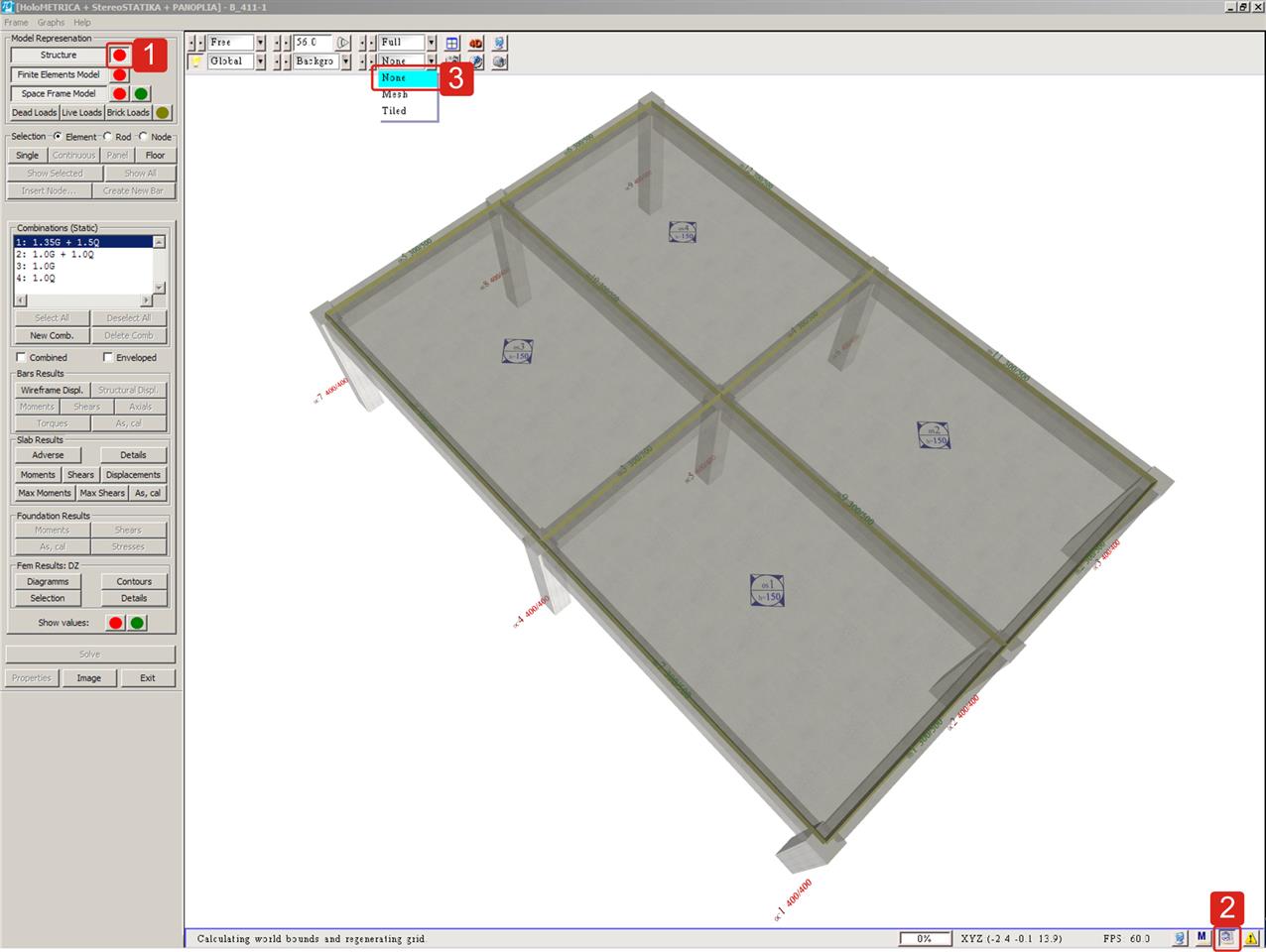Toggle the green indicator next to Space Frame Model
The image size is (1266, 952).
coord(139,92)
